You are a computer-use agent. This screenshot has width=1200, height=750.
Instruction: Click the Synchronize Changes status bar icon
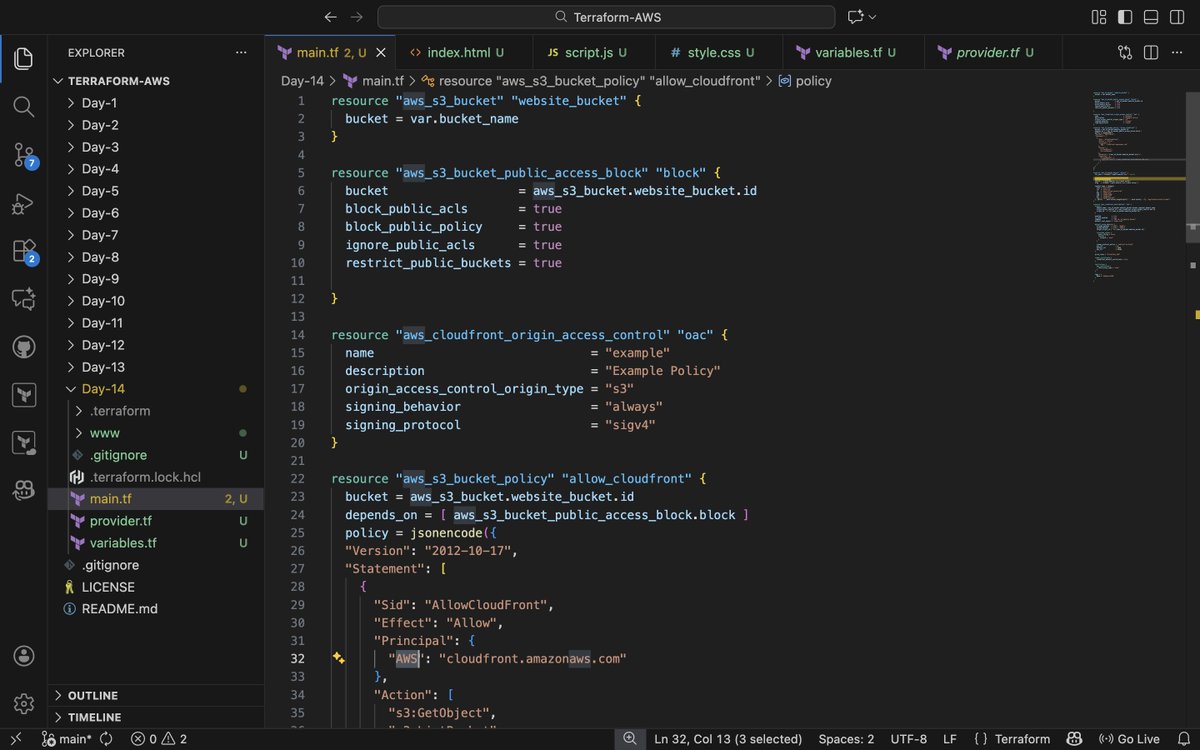click(x=107, y=739)
